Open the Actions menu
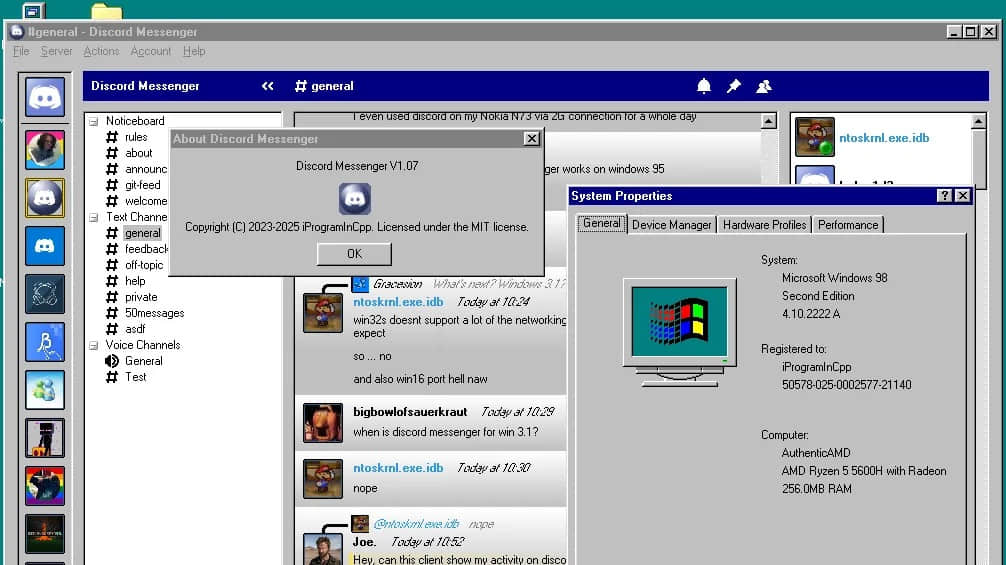Screen dimensions: 1006x565 tap(101, 51)
